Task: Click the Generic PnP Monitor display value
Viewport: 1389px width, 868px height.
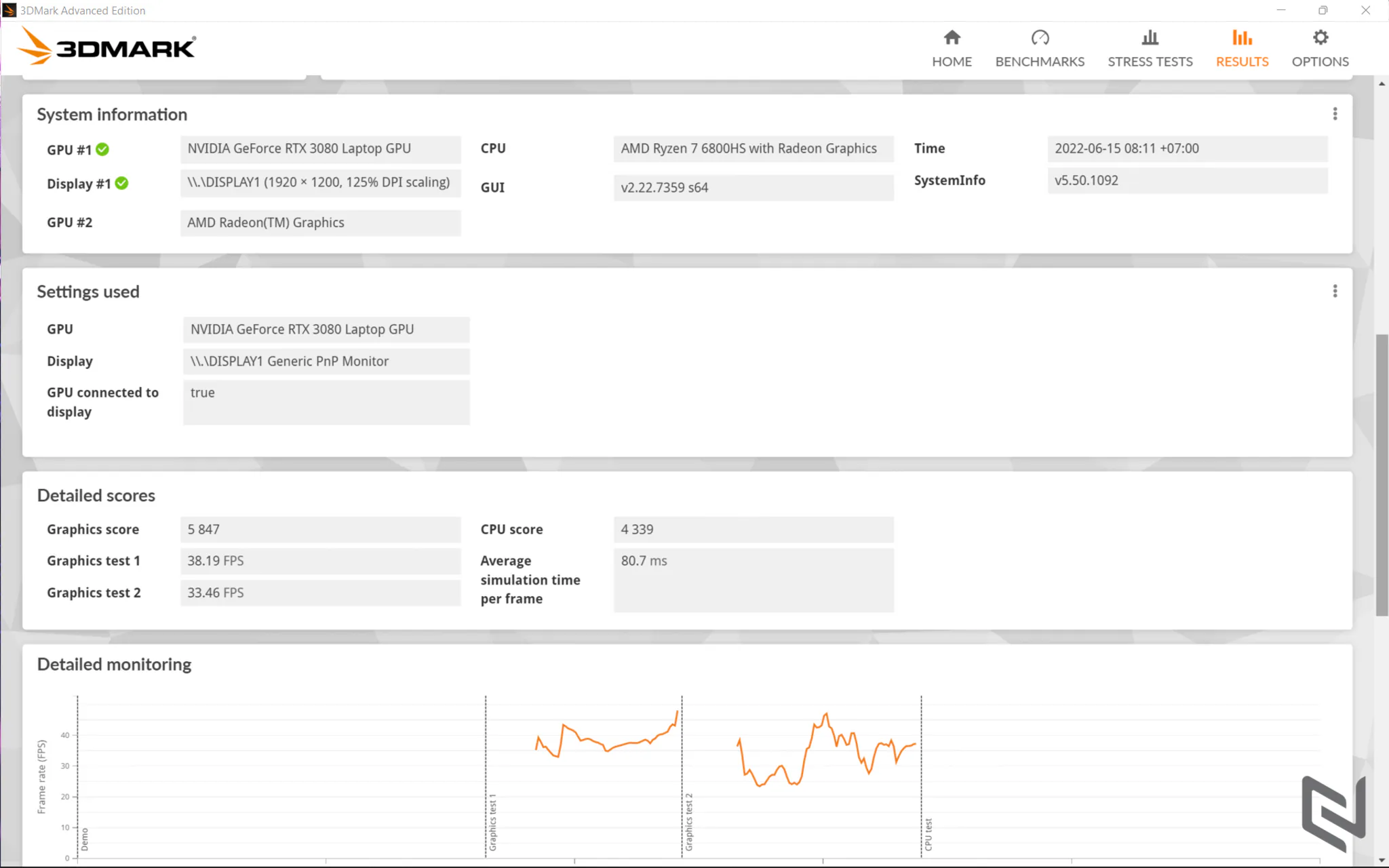Action: [x=326, y=361]
